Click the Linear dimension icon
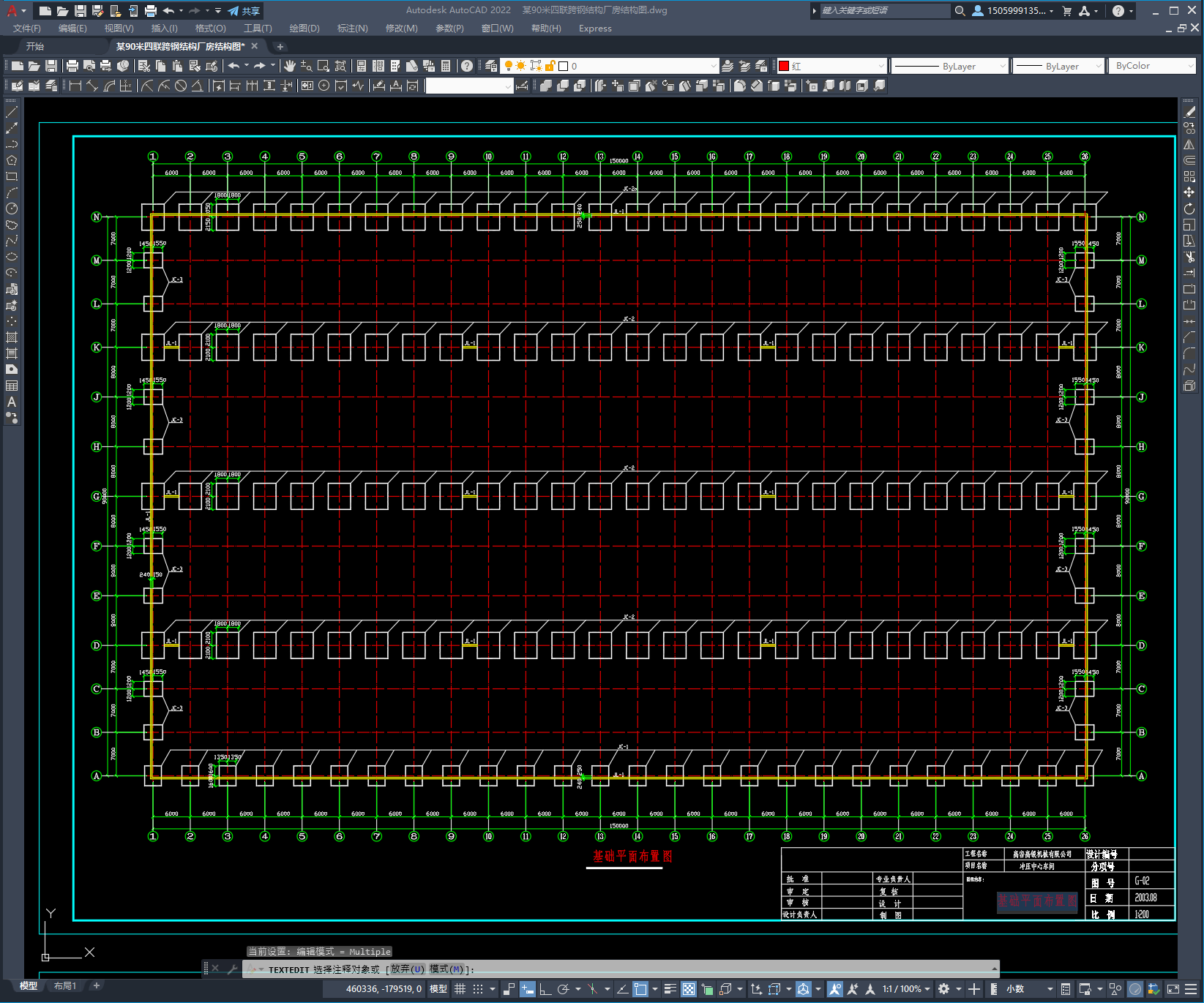 point(75,86)
